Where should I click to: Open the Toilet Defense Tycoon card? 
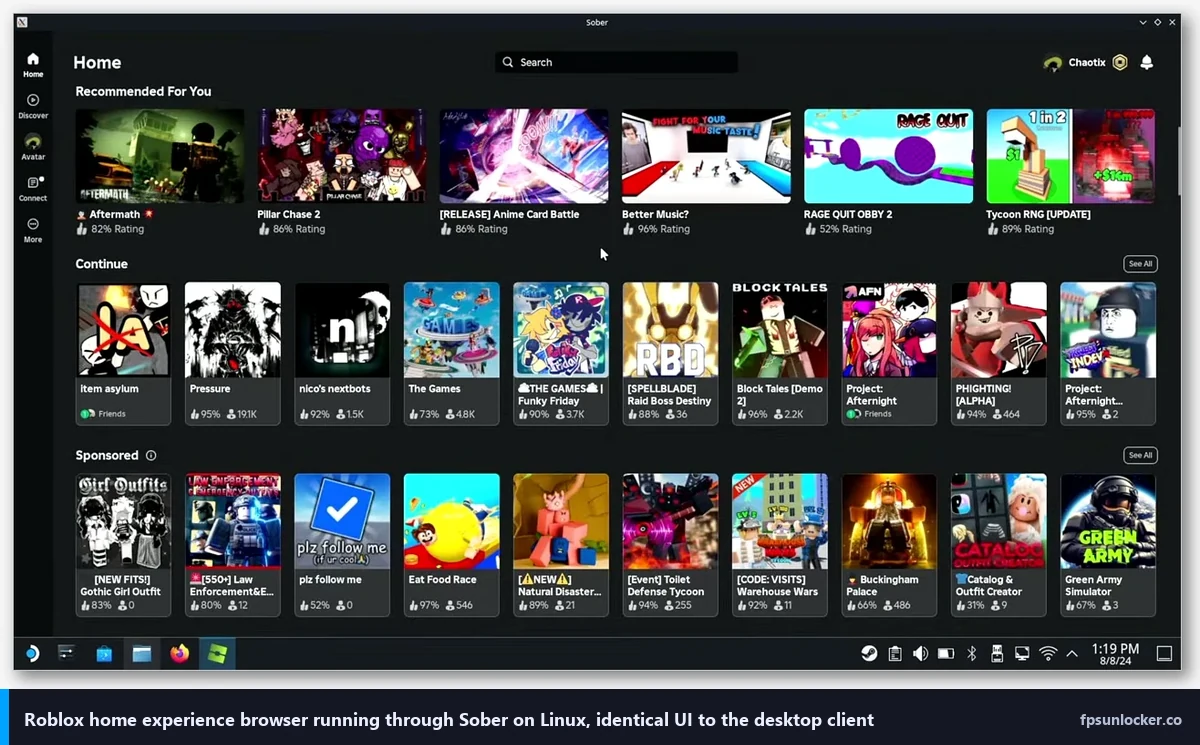click(x=670, y=545)
